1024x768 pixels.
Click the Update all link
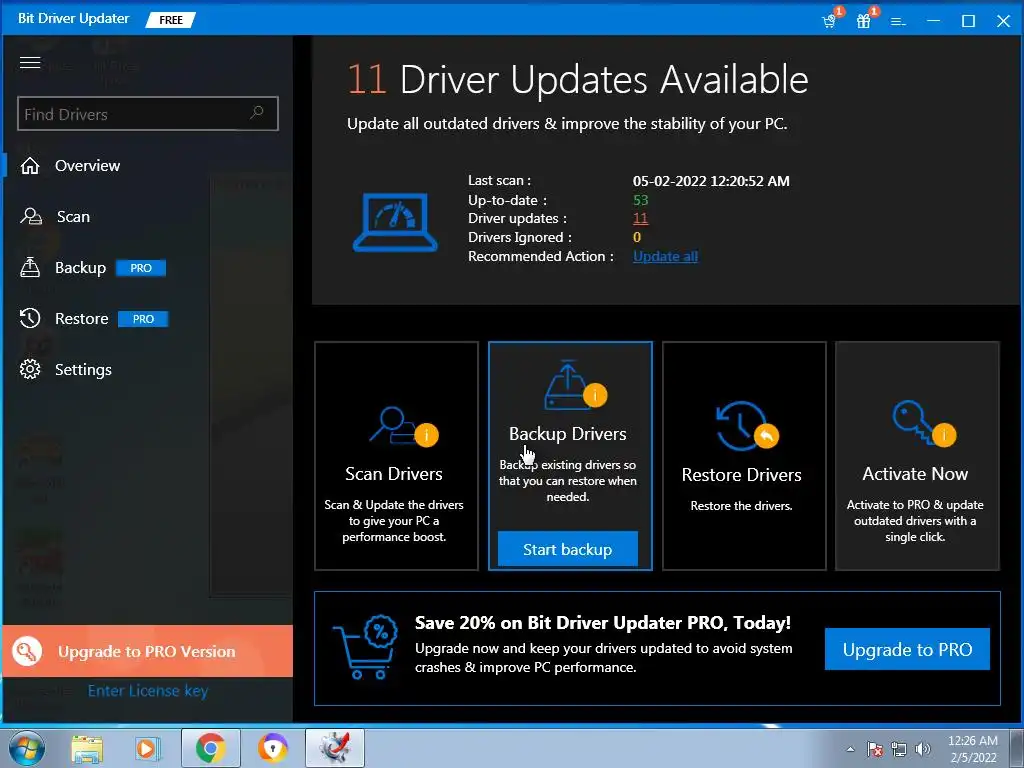665,256
